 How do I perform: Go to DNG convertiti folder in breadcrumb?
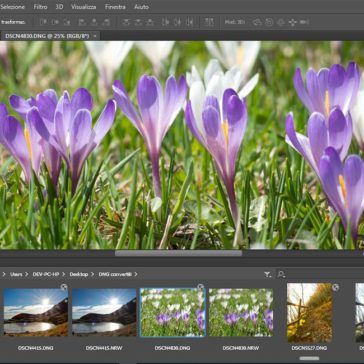[x=115, y=274]
